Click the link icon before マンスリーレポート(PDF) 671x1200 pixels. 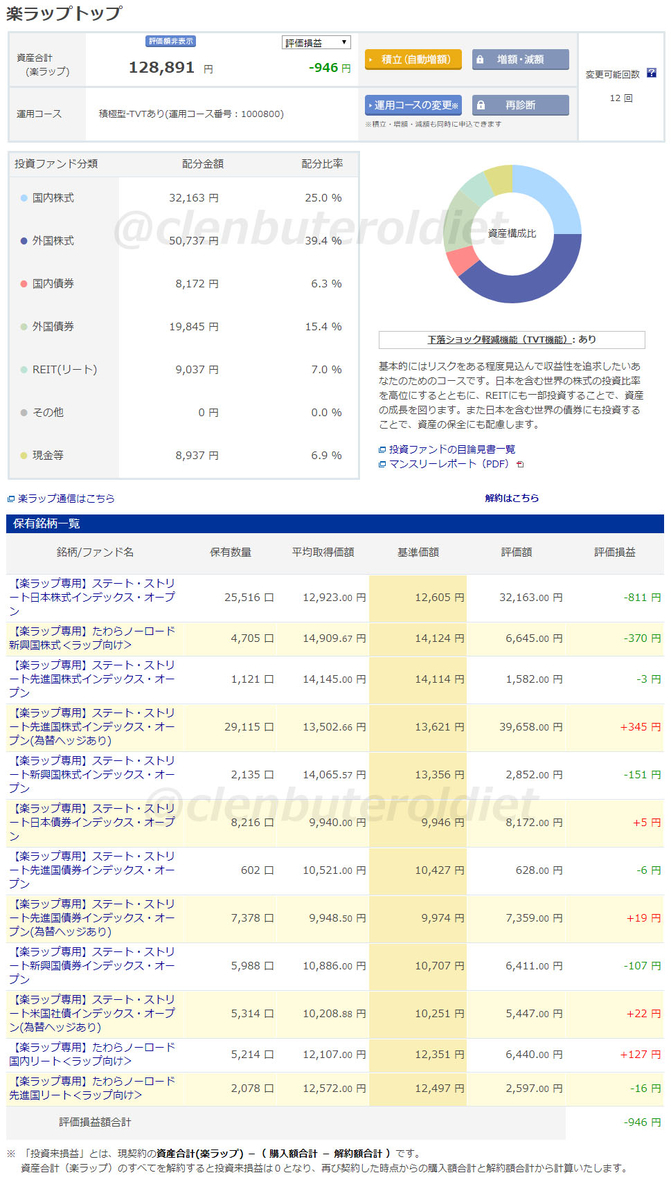pyautogui.click(x=382, y=464)
